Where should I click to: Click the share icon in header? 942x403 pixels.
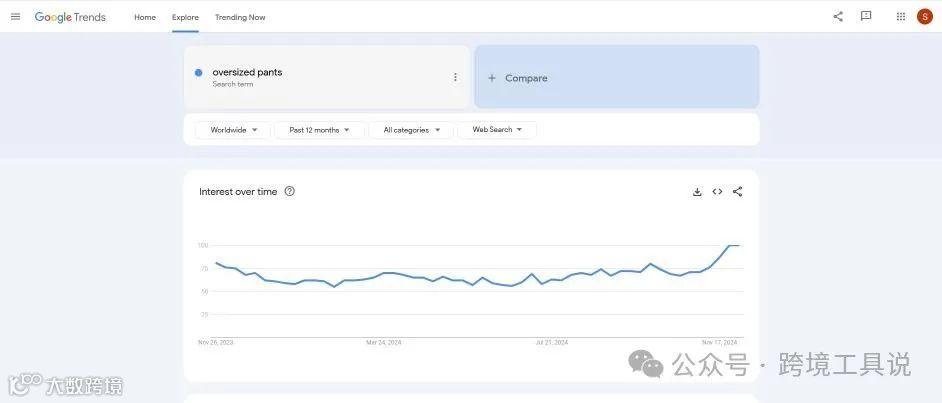click(x=838, y=17)
